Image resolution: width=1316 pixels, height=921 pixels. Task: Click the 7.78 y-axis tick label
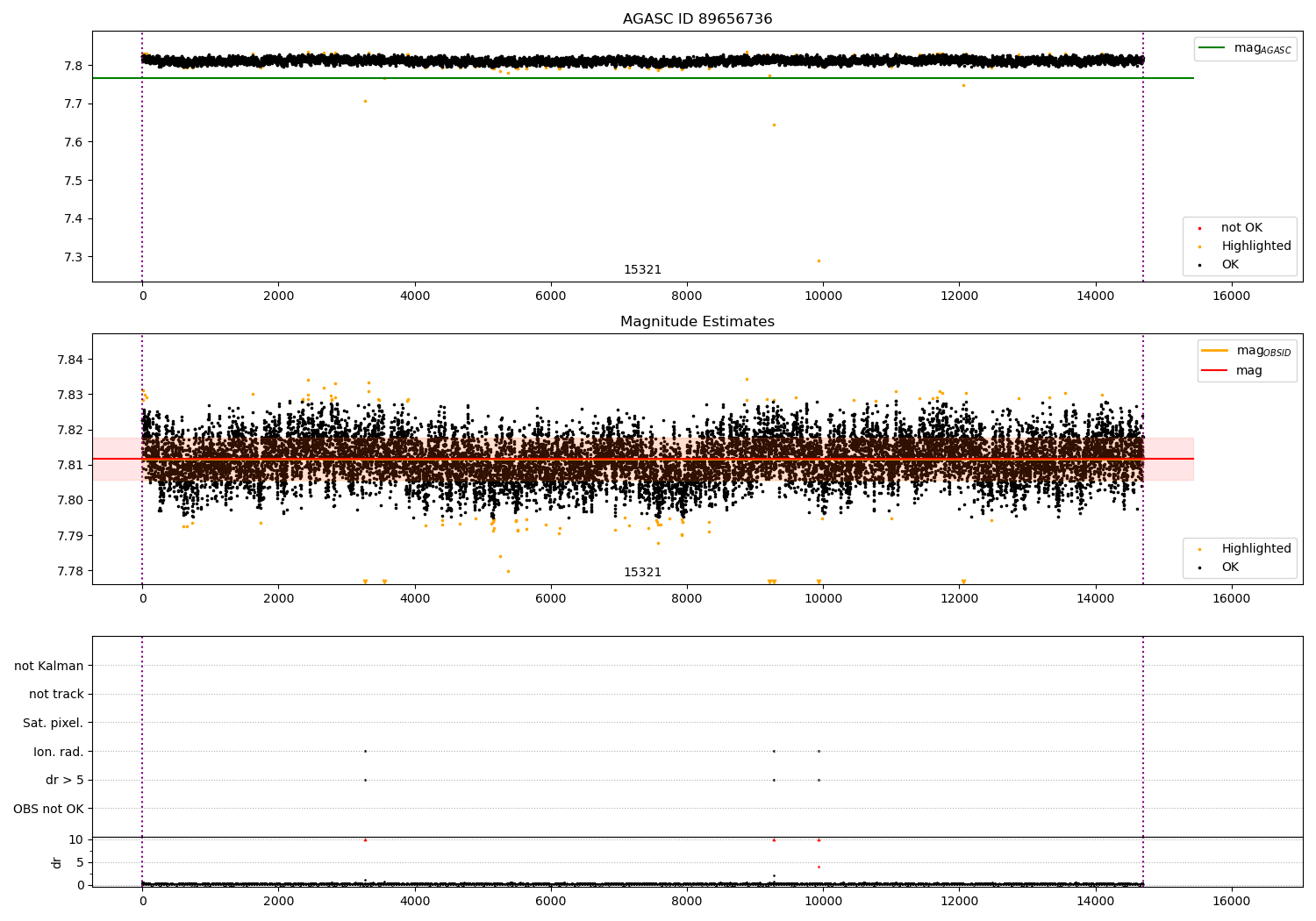tap(71, 571)
